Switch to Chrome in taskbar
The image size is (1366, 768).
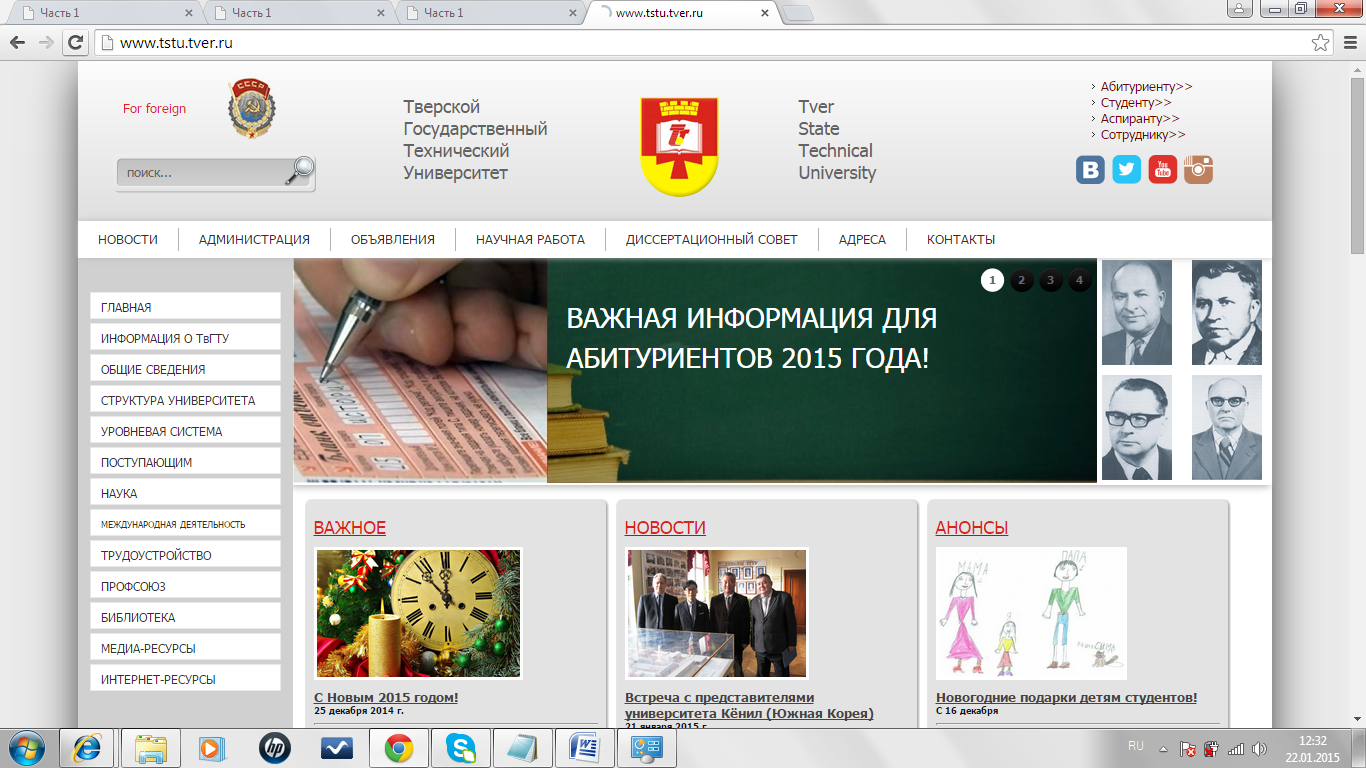click(x=399, y=747)
